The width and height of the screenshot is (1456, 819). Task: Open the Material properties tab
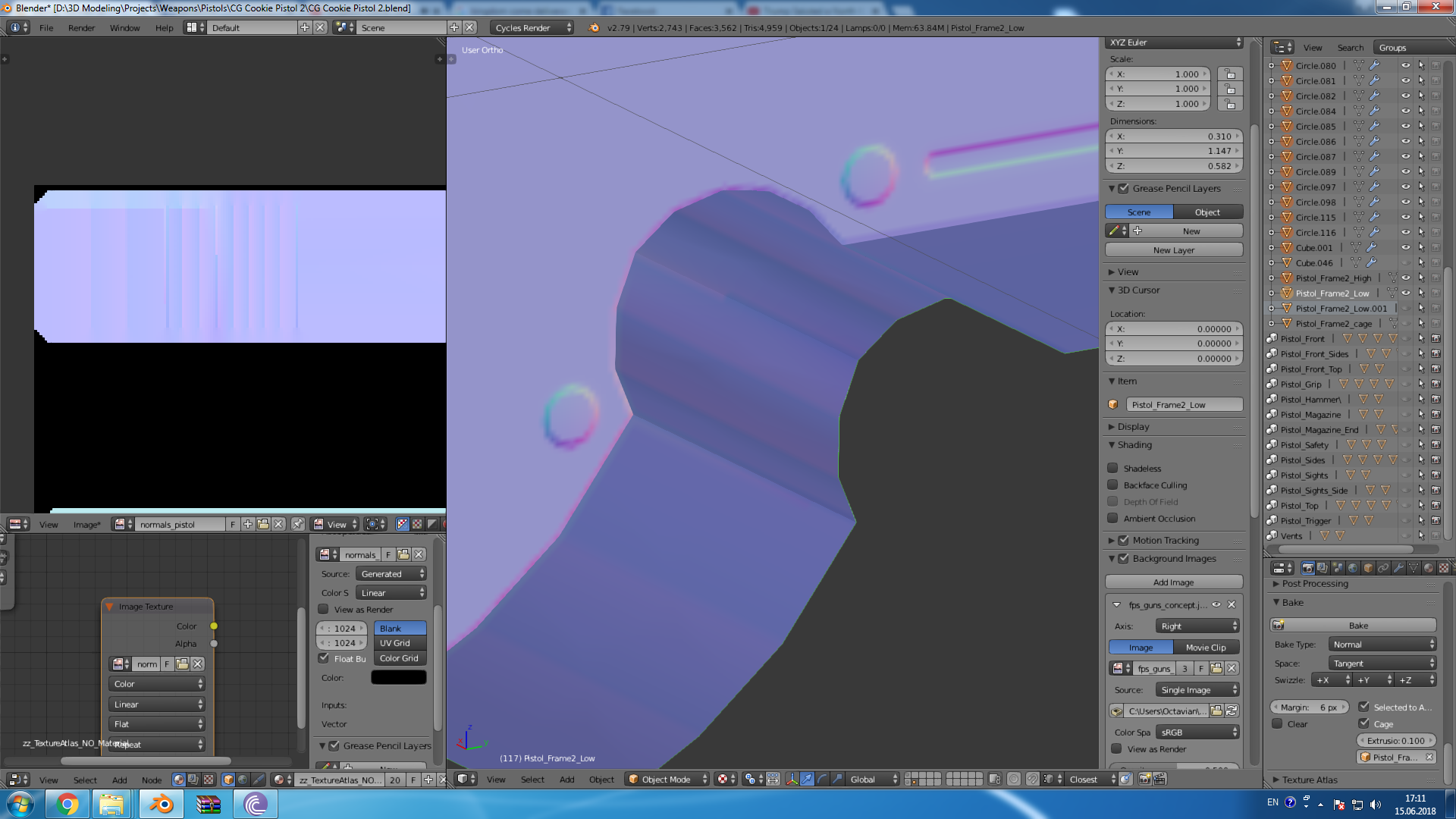click(x=1429, y=568)
